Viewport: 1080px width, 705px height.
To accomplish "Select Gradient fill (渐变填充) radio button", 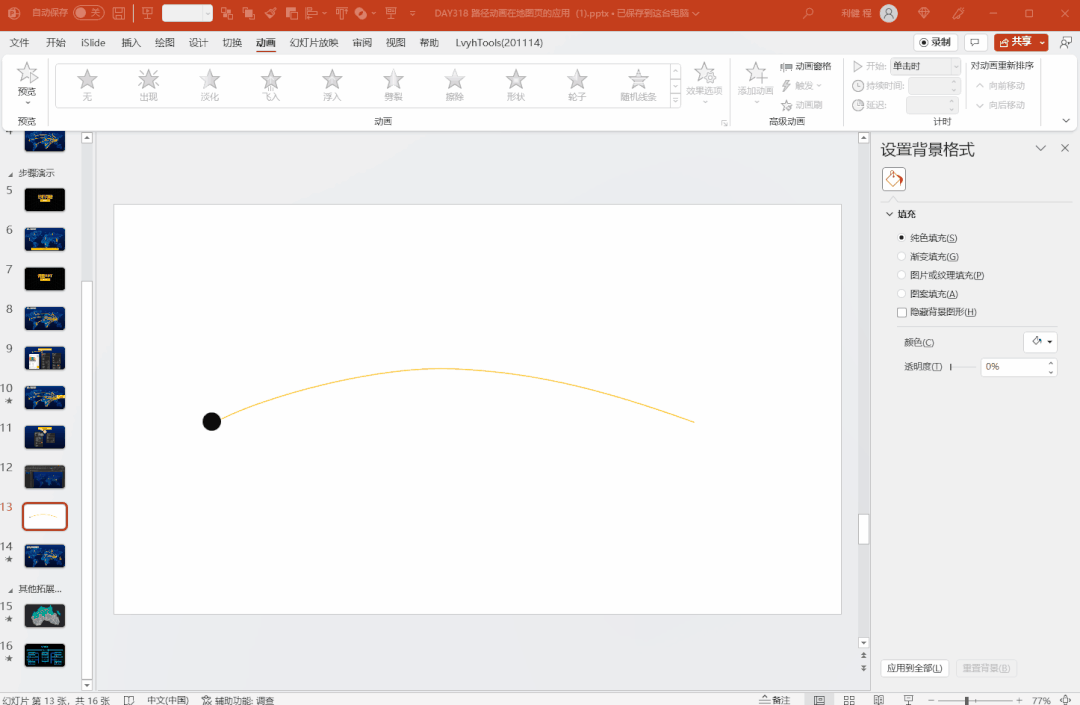I will tap(901, 256).
